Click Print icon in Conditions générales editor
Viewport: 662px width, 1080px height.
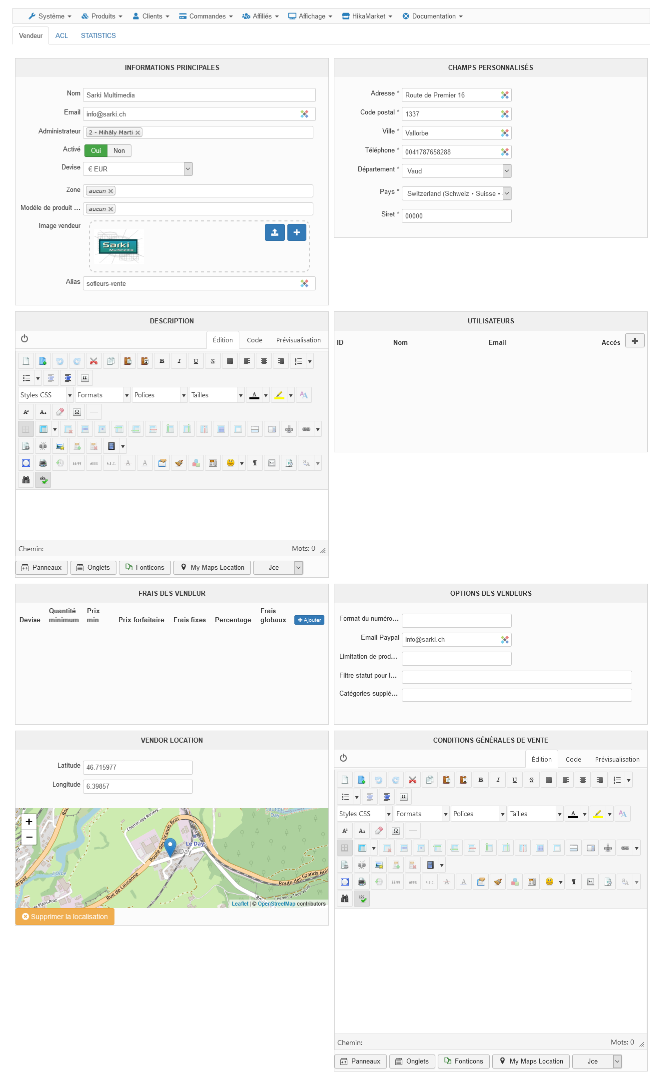coord(362,882)
